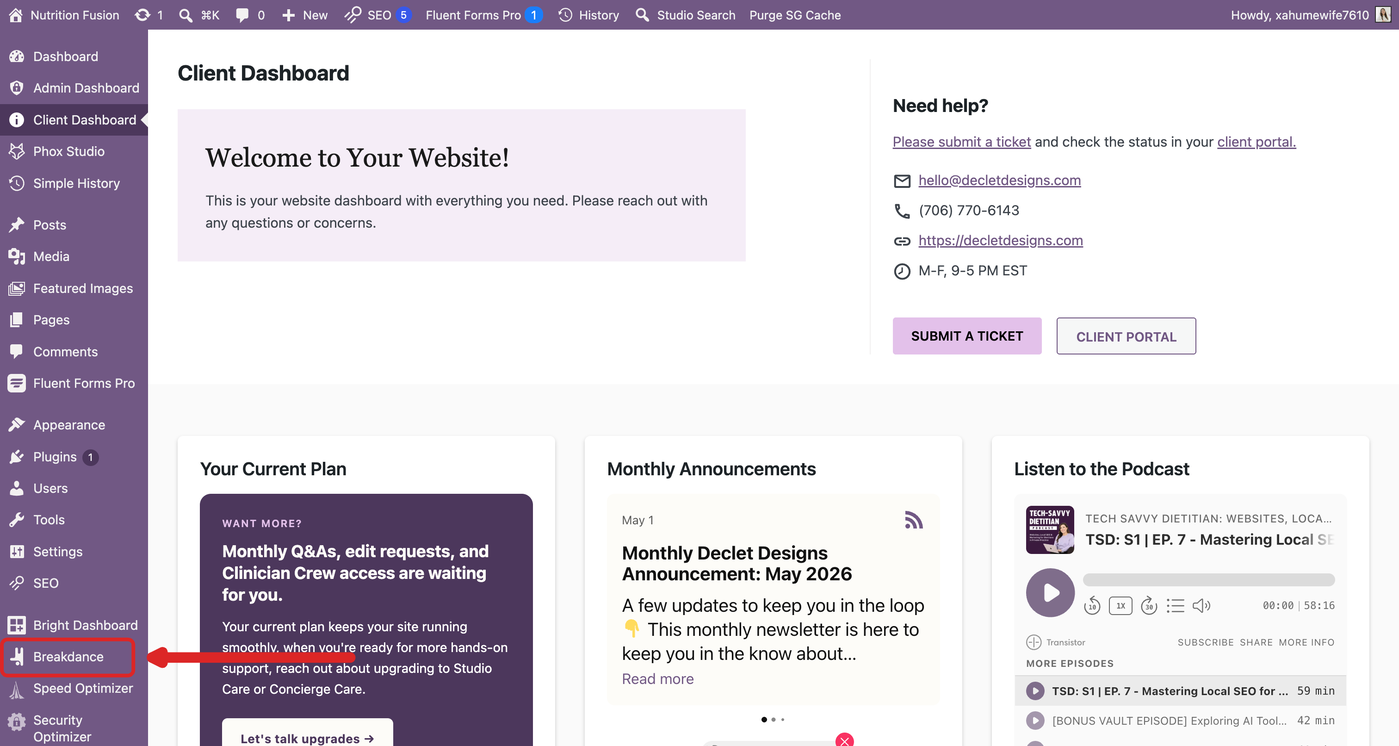Click the Fluent Forms Pro sidebar icon
Image resolution: width=1399 pixels, height=746 pixels.
point(16,383)
